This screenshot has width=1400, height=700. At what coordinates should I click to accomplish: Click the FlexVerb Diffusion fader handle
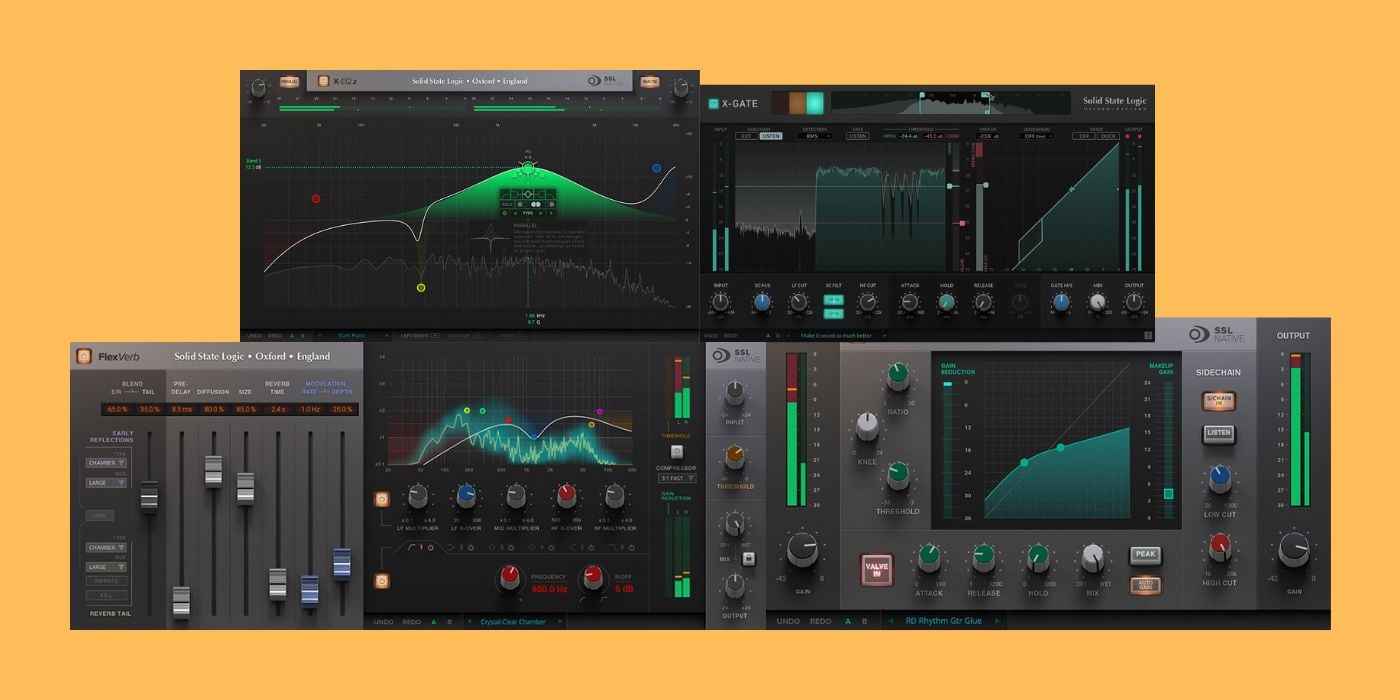coord(213,469)
